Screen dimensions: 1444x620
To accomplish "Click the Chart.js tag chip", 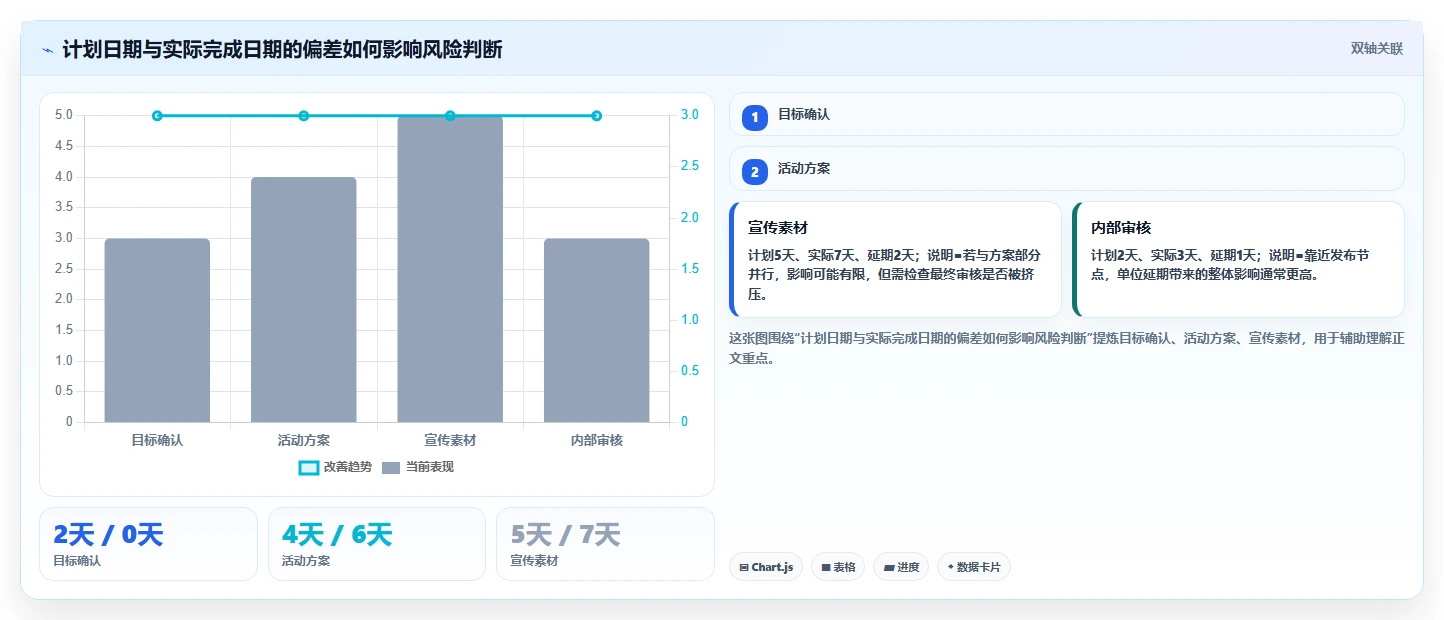I will tap(766, 567).
